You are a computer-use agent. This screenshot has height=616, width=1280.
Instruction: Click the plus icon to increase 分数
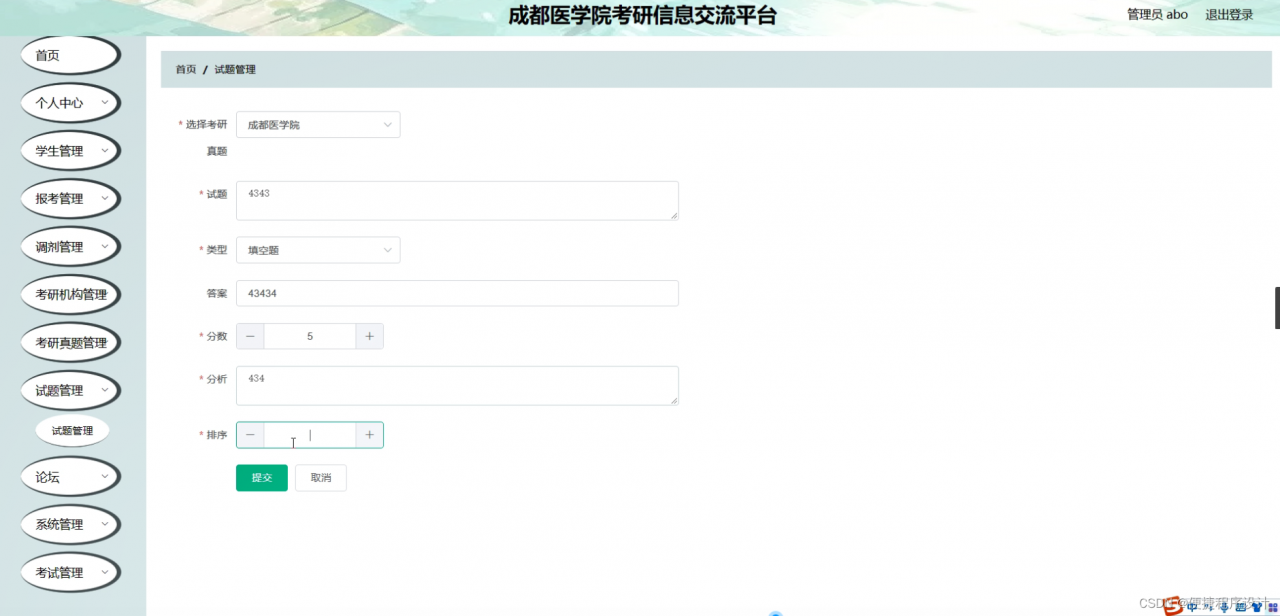369,336
